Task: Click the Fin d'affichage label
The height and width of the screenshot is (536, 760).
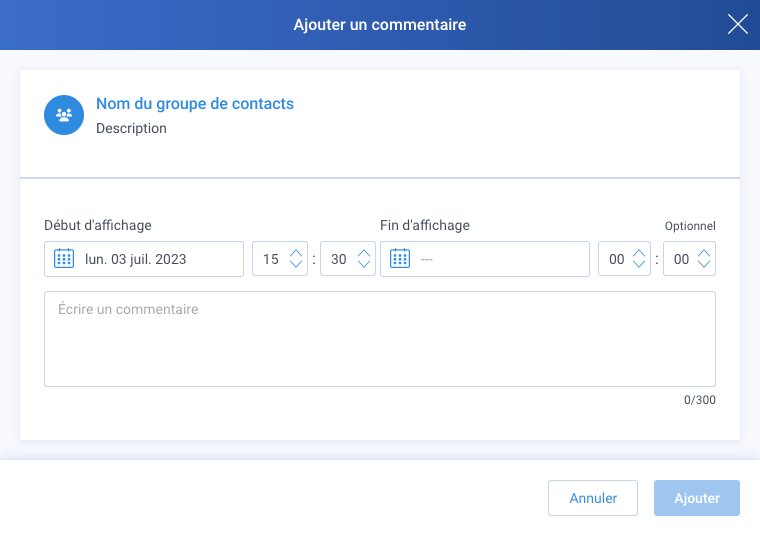Action: coord(425,225)
